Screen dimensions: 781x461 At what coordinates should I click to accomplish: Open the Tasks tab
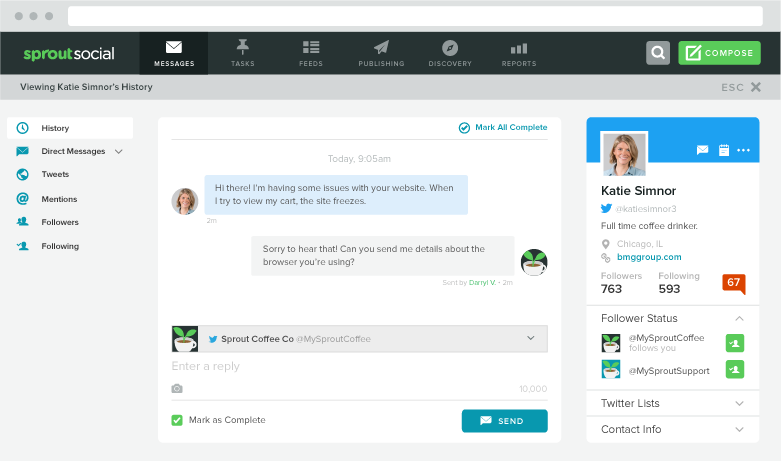[243, 53]
